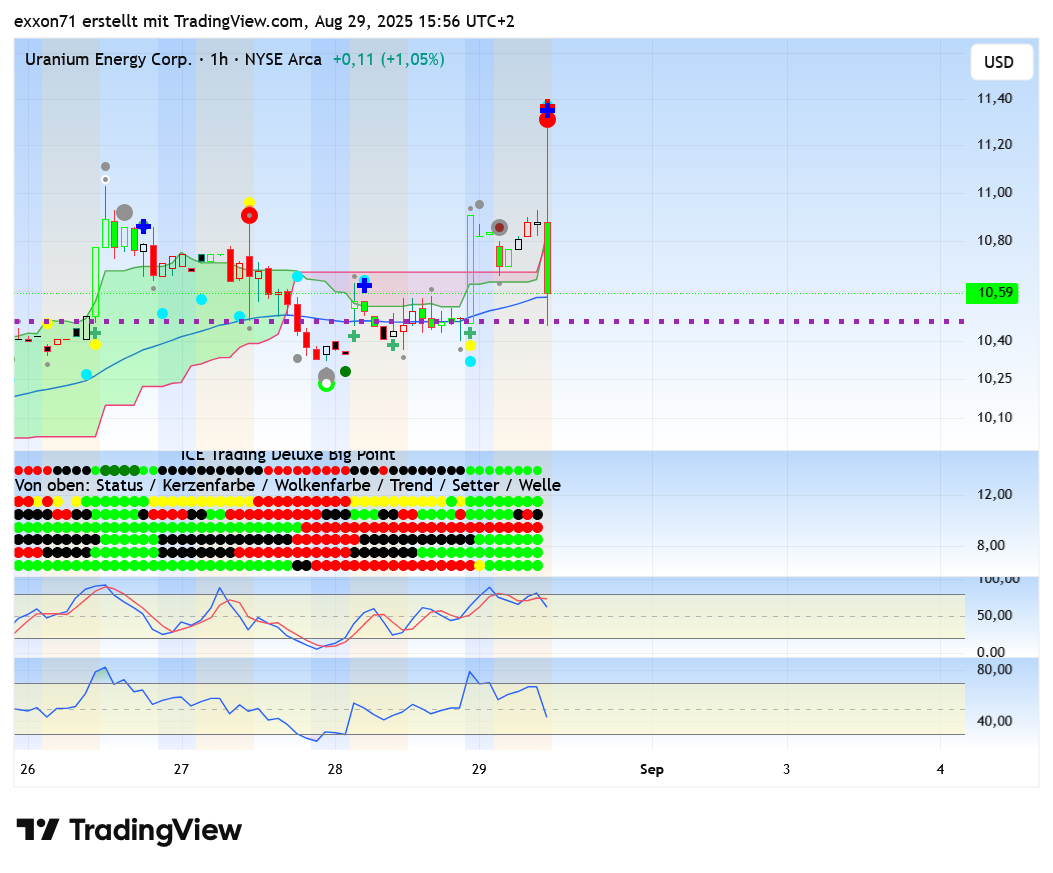Click the dark green dot beside the green ring
Viewport: 1053px width, 873px height.
point(345,371)
